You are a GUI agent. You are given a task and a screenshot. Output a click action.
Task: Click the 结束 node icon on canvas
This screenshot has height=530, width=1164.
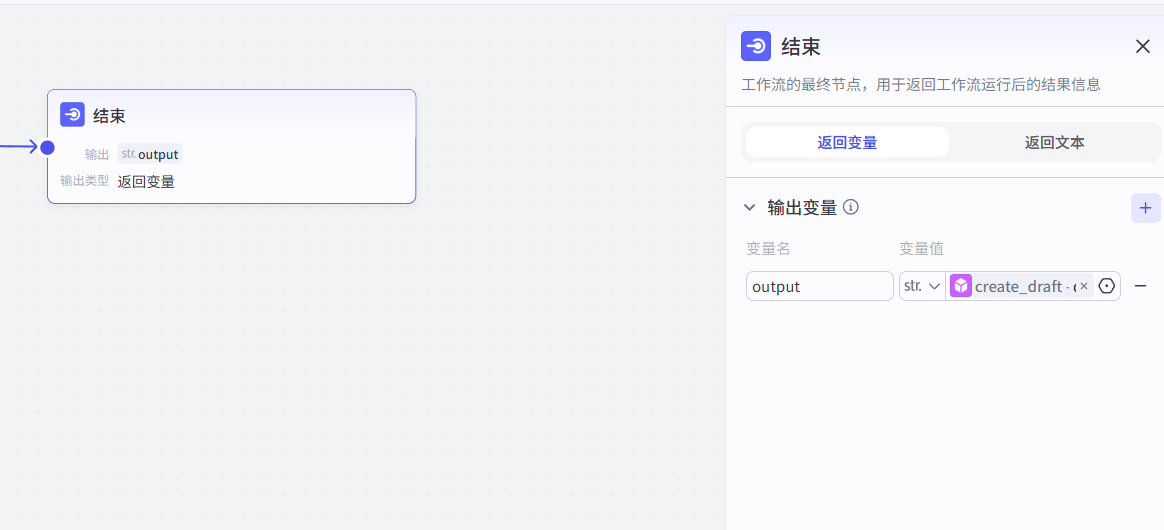72,115
